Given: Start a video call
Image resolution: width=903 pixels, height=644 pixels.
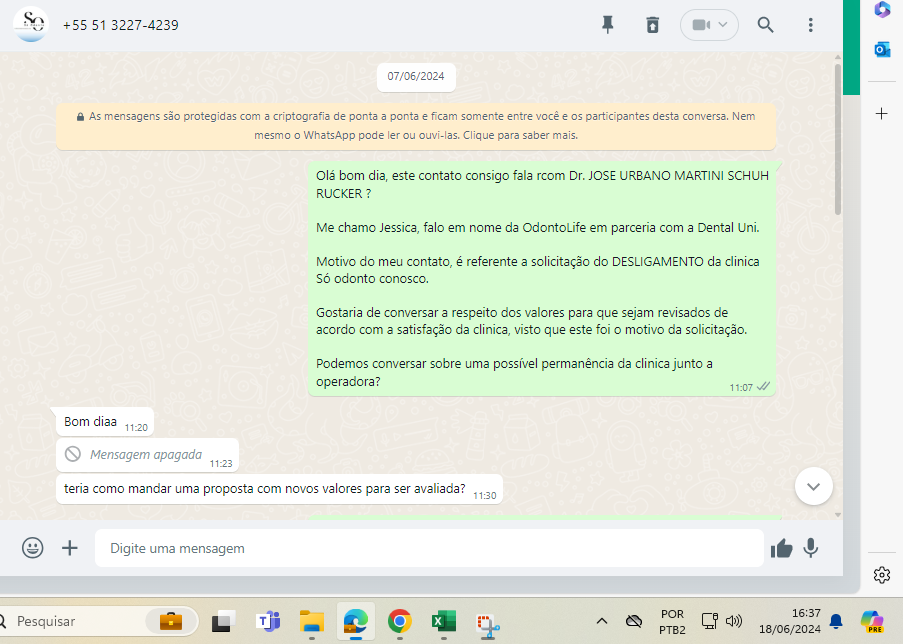Looking at the screenshot, I should pyautogui.click(x=701, y=25).
